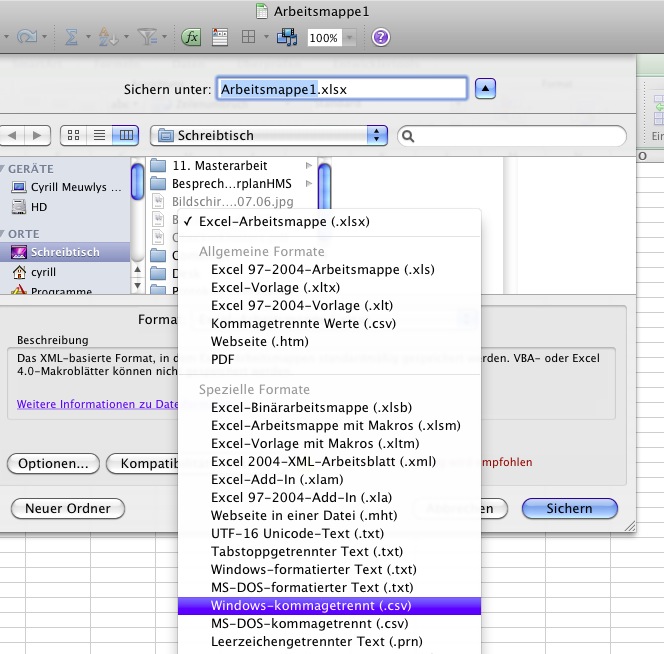Choose Windows-kommagetrennt (.csv)
Screen dimensions: 664x654
[x=329, y=606]
